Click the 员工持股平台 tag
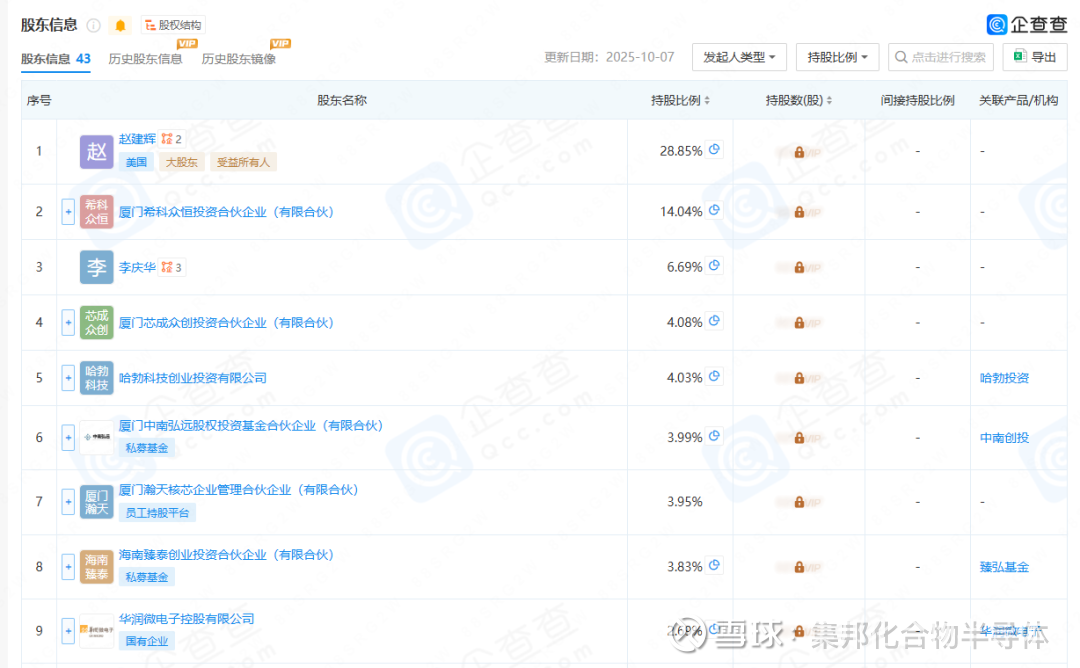This screenshot has height=668, width=1080. (x=157, y=512)
